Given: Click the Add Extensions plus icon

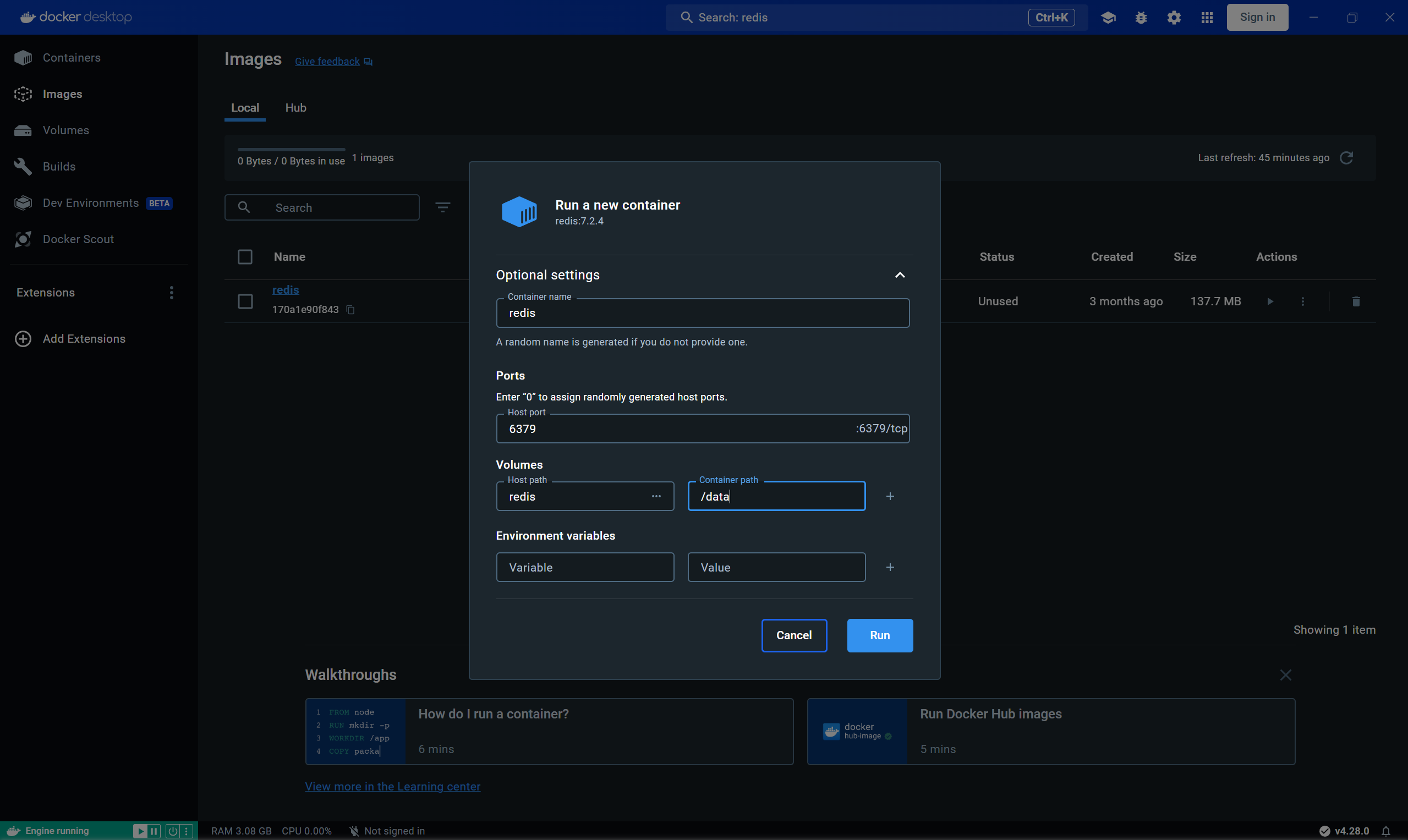Looking at the screenshot, I should 23,338.
